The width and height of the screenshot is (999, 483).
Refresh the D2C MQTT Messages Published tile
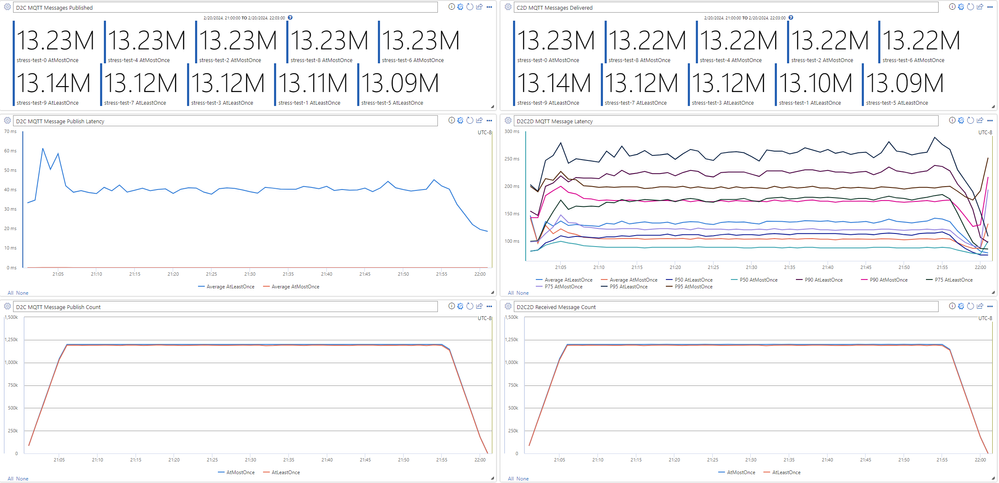[x=470, y=6]
